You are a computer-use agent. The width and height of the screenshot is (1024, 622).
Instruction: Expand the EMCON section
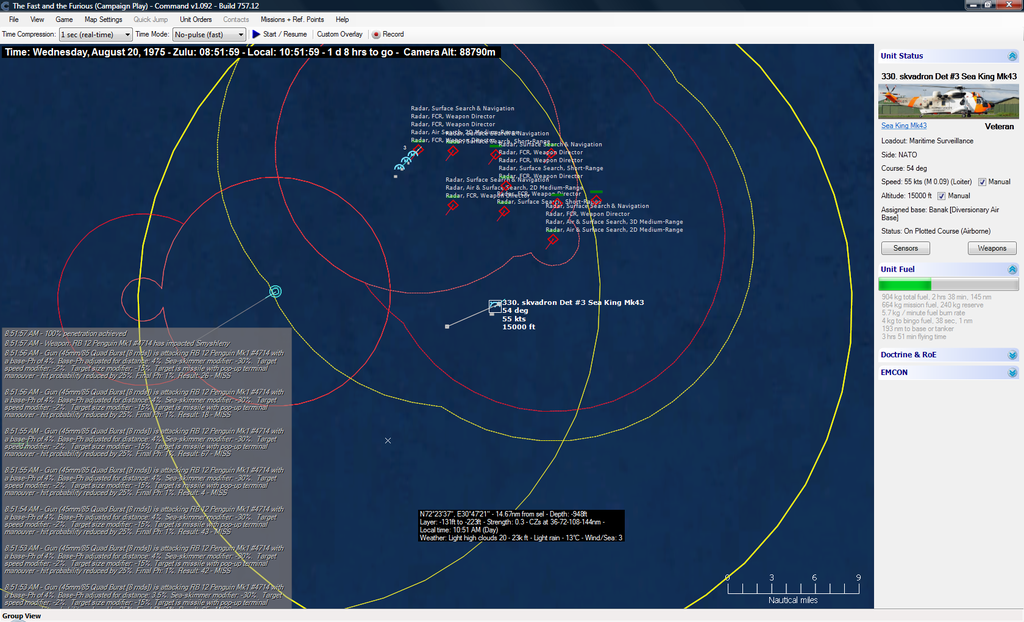pyautogui.click(x=1011, y=373)
